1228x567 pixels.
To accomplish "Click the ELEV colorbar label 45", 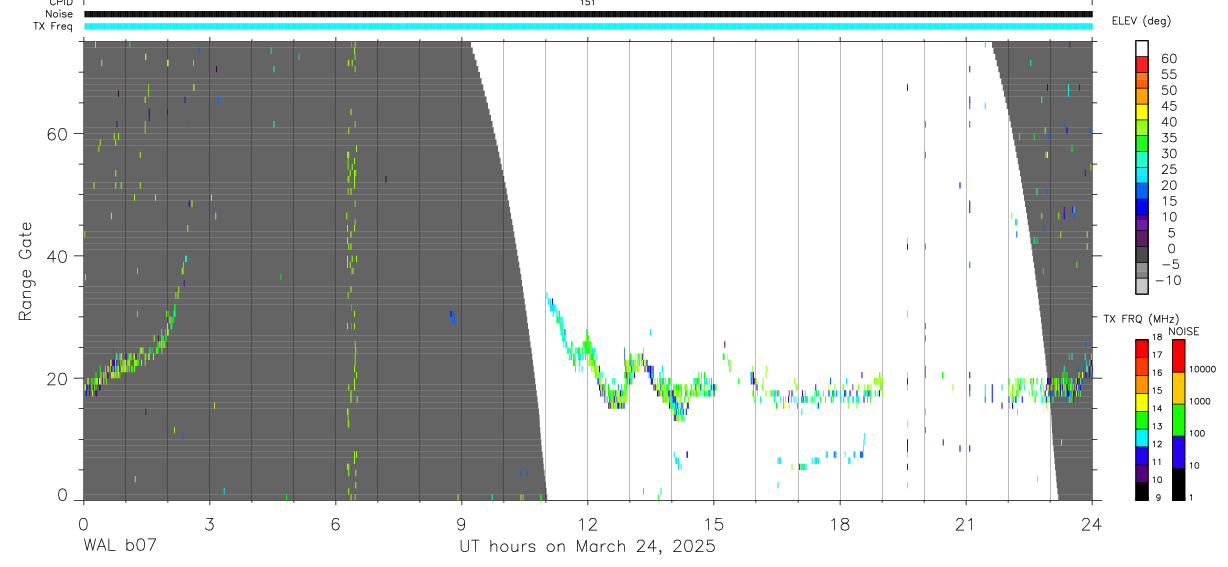I will point(1167,106).
